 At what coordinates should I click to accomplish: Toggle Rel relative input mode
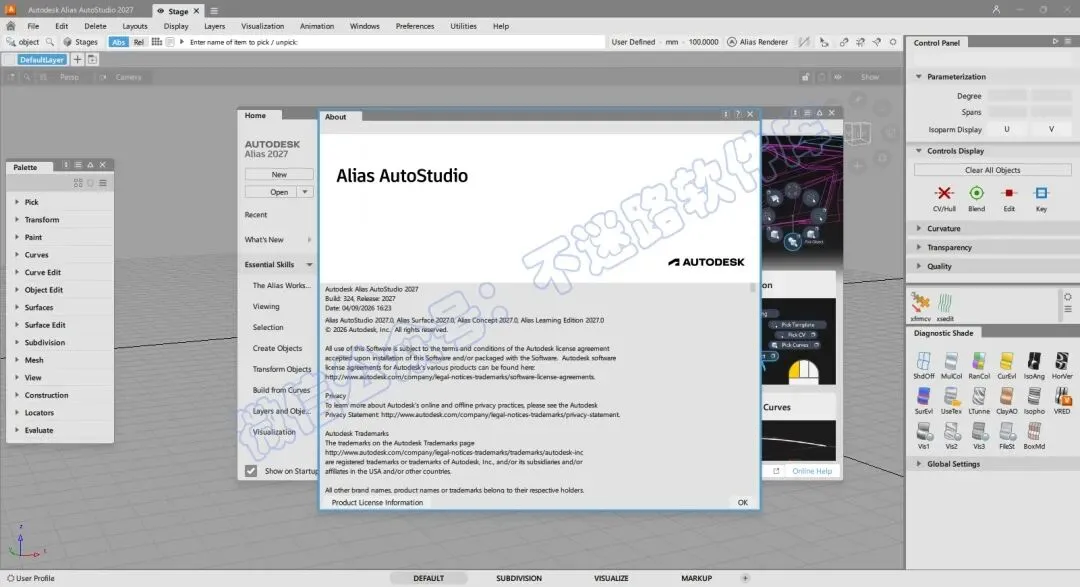click(138, 42)
